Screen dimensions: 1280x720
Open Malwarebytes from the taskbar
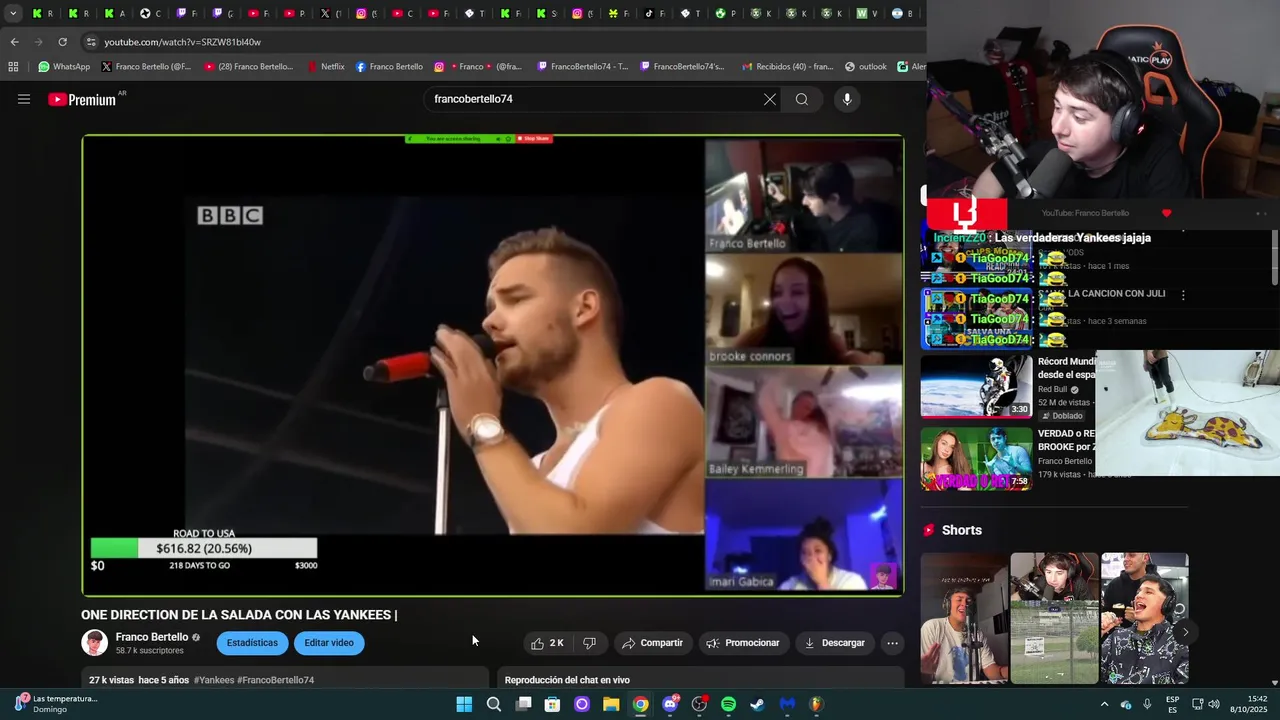coord(787,704)
